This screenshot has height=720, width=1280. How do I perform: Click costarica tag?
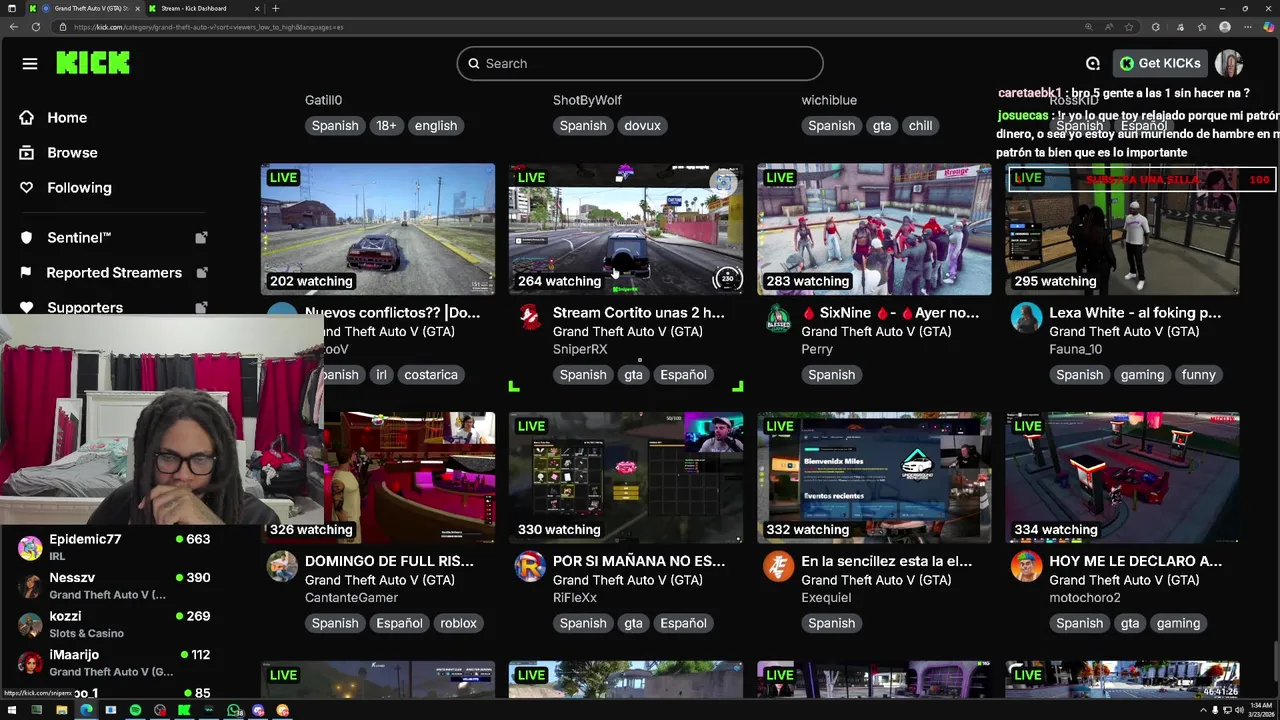(x=430, y=375)
